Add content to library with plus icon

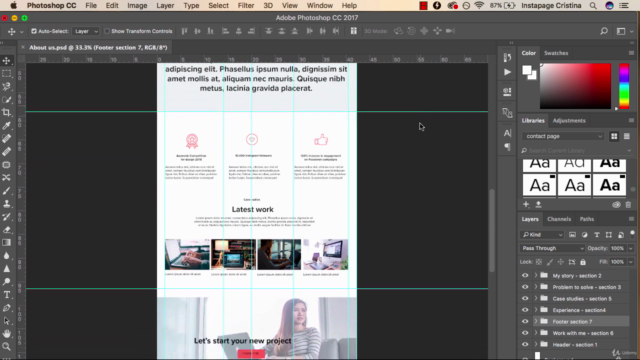coord(526,204)
